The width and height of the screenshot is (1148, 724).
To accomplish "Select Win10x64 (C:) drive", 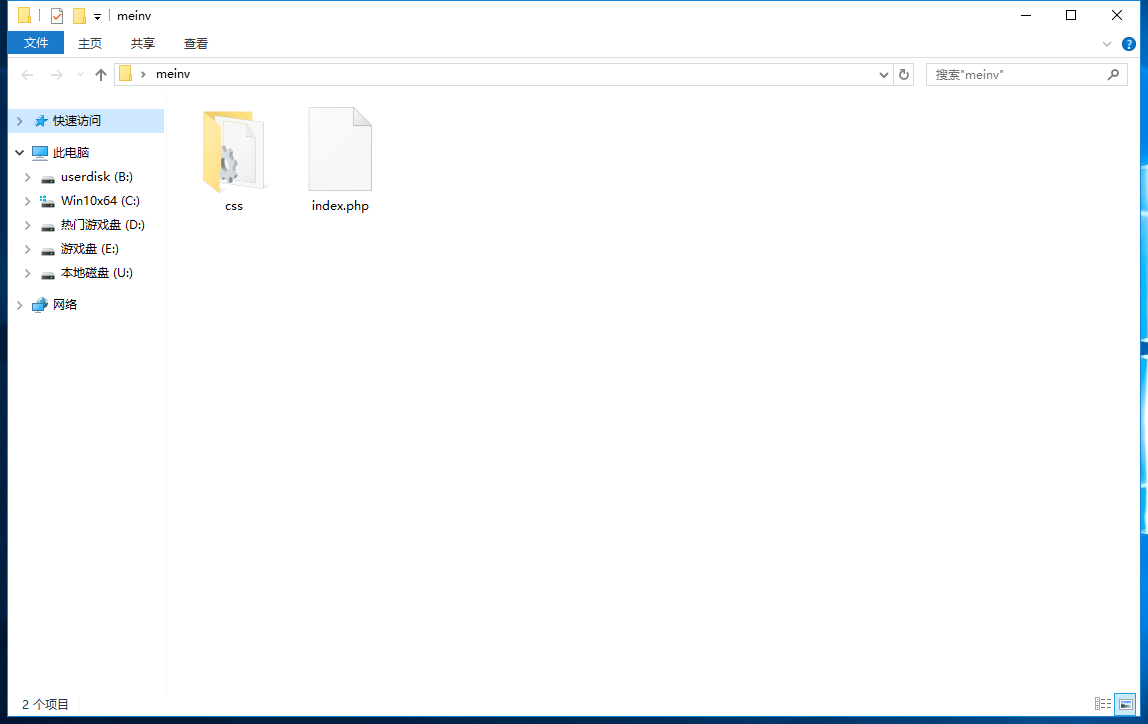I will [x=100, y=201].
